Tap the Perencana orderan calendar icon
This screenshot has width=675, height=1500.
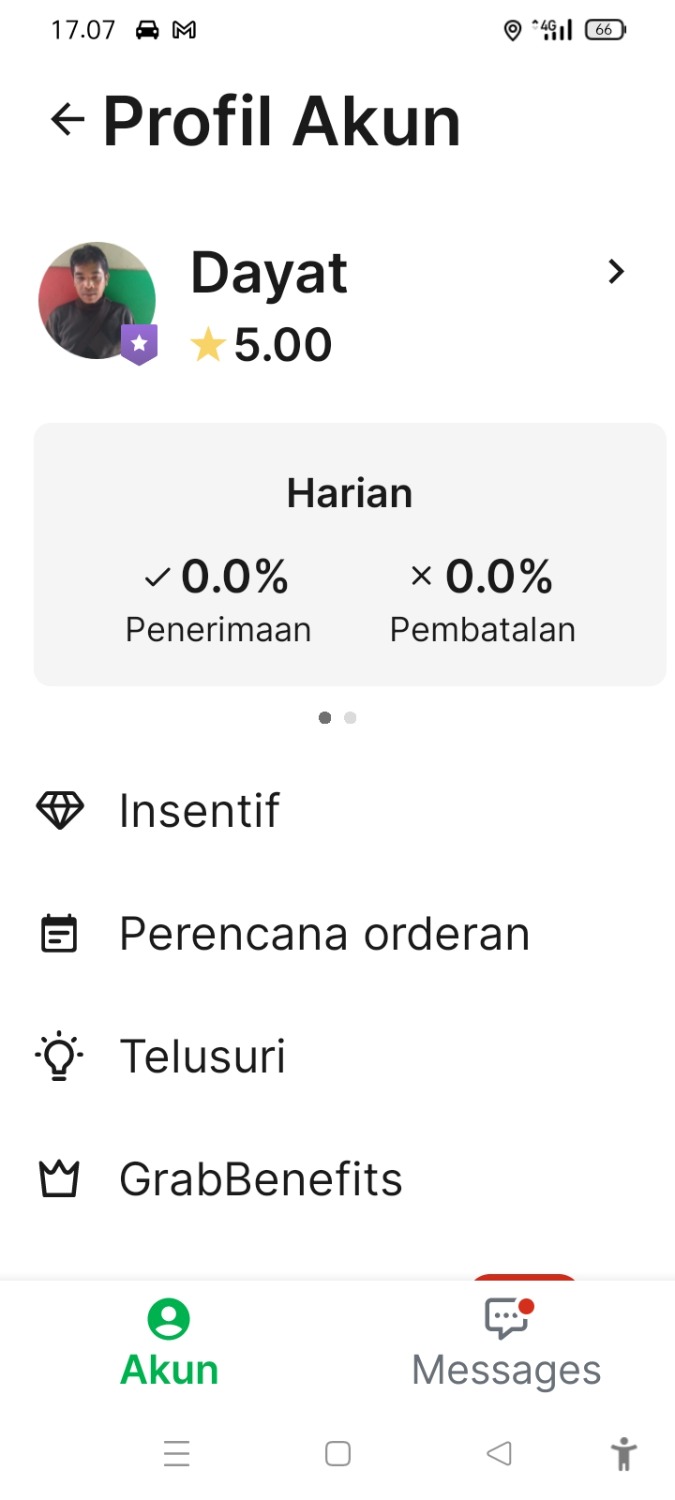click(x=59, y=933)
